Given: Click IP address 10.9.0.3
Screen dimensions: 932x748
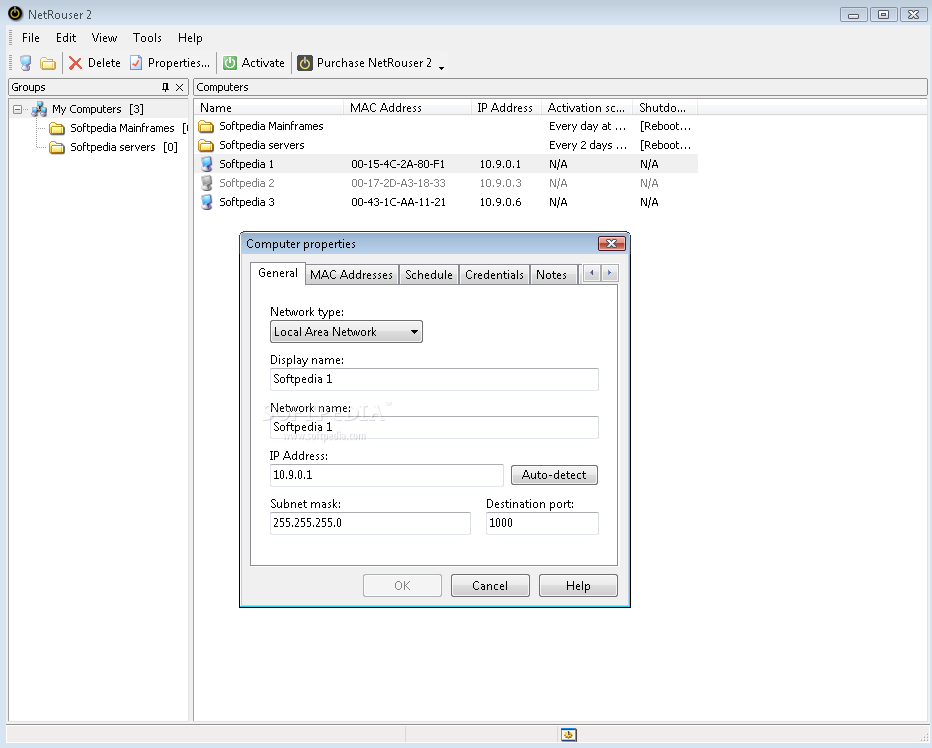Looking at the screenshot, I should [500, 183].
